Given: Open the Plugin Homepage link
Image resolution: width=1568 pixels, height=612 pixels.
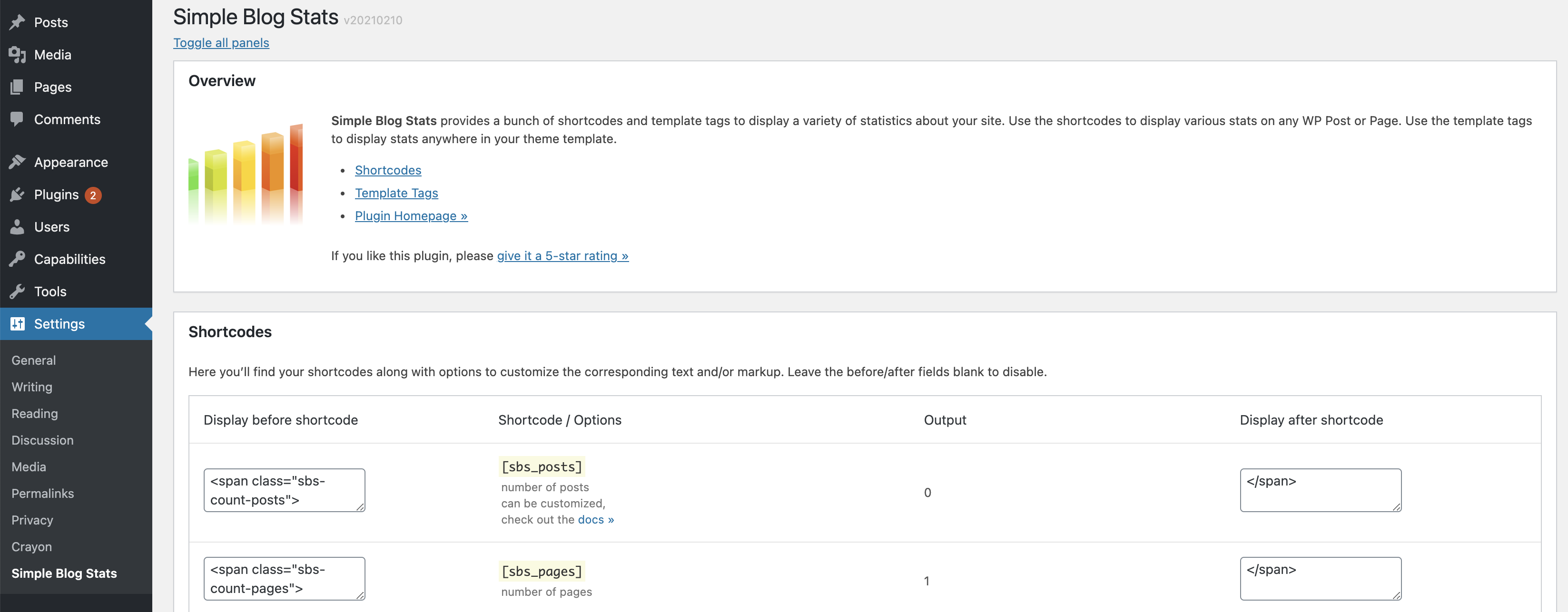Looking at the screenshot, I should (411, 216).
